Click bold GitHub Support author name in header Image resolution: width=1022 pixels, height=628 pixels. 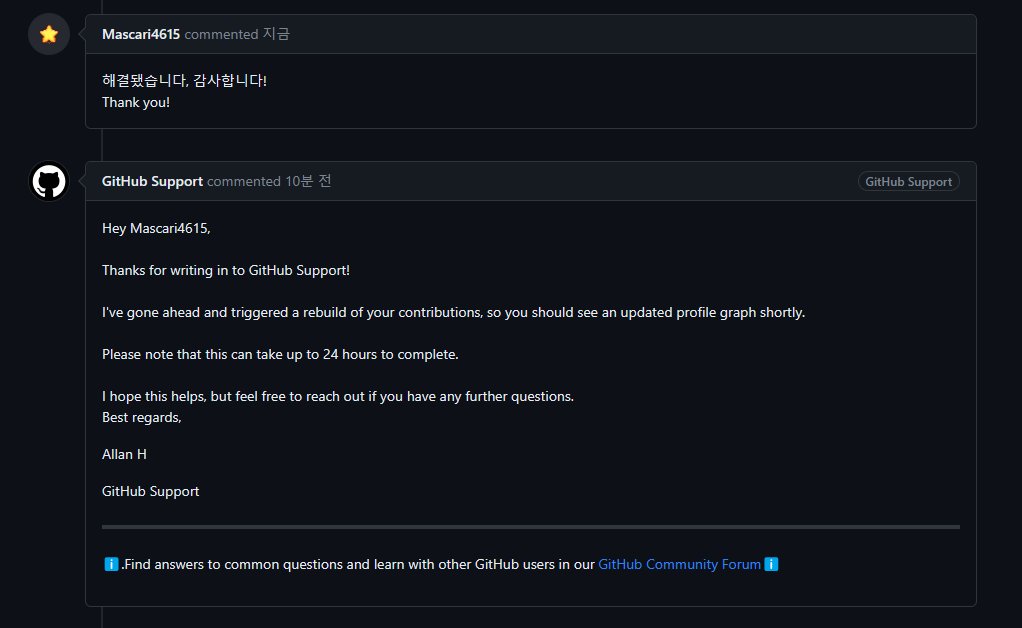pos(152,181)
